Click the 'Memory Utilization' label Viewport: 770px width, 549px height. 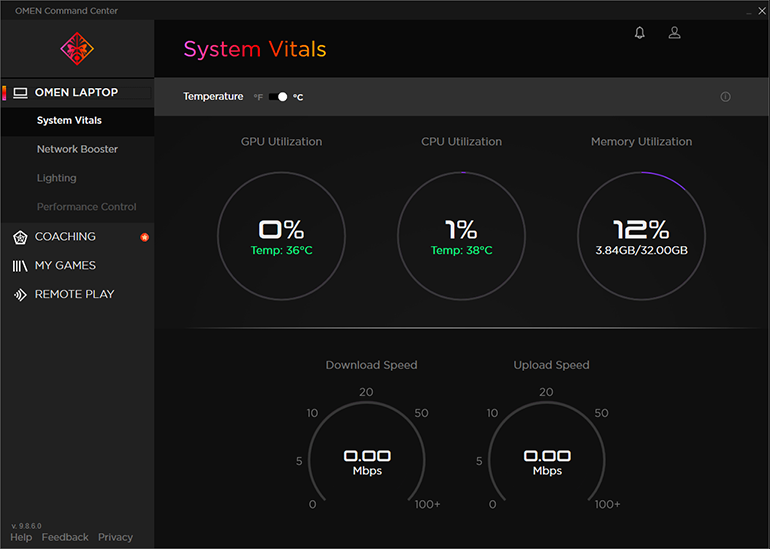[641, 142]
